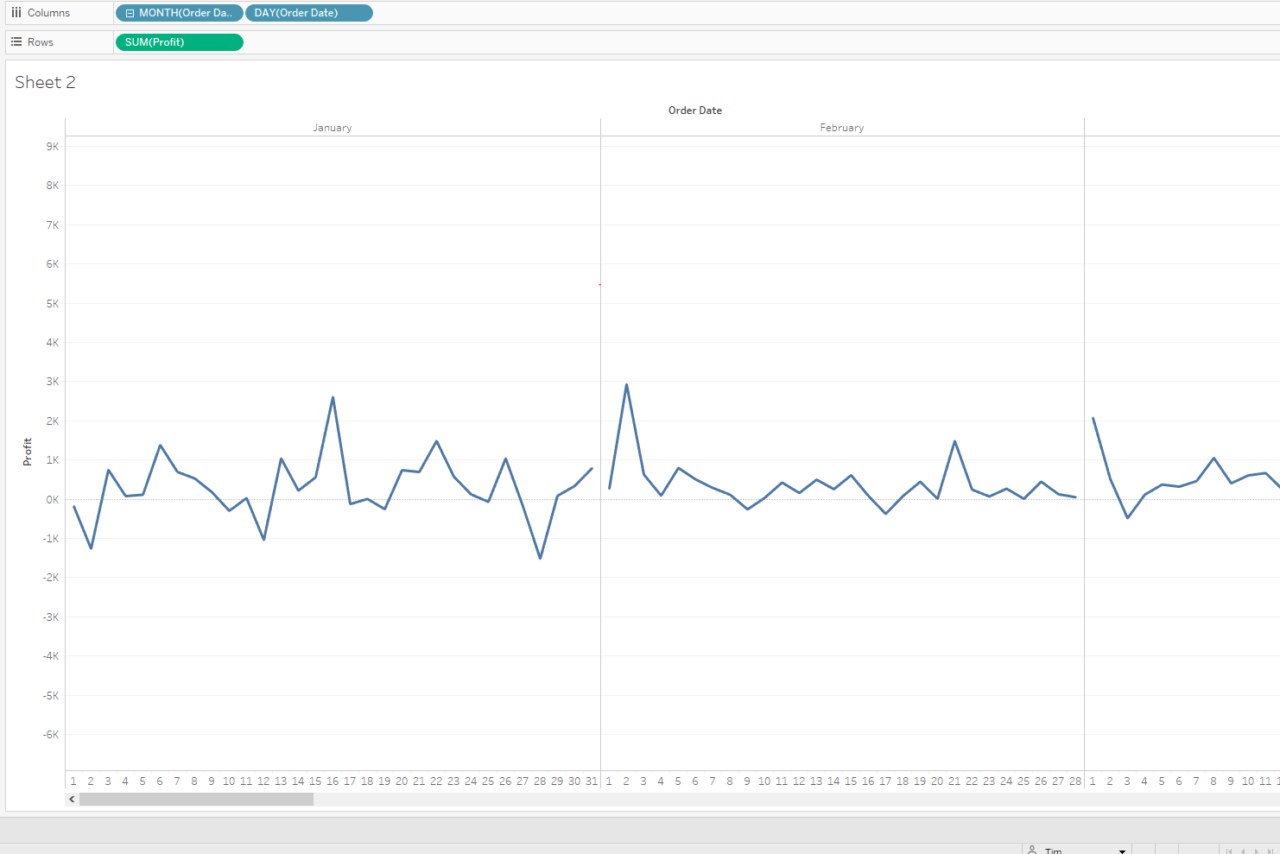Click the next sheet navigation arrow icon
The width and height of the screenshot is (1280, 854).
coord(1257,850)
